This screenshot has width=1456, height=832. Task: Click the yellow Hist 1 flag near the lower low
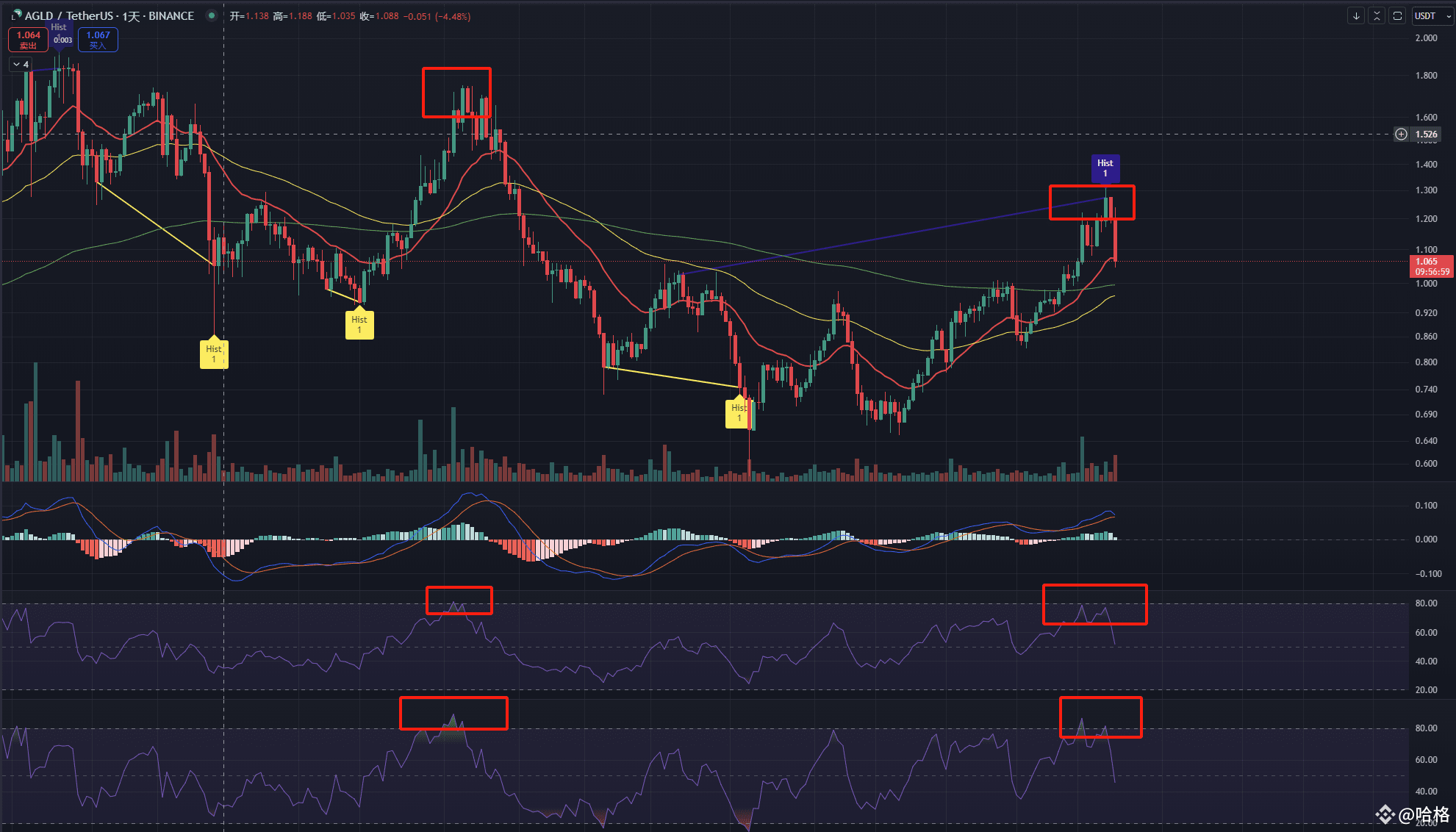point(739,413)
